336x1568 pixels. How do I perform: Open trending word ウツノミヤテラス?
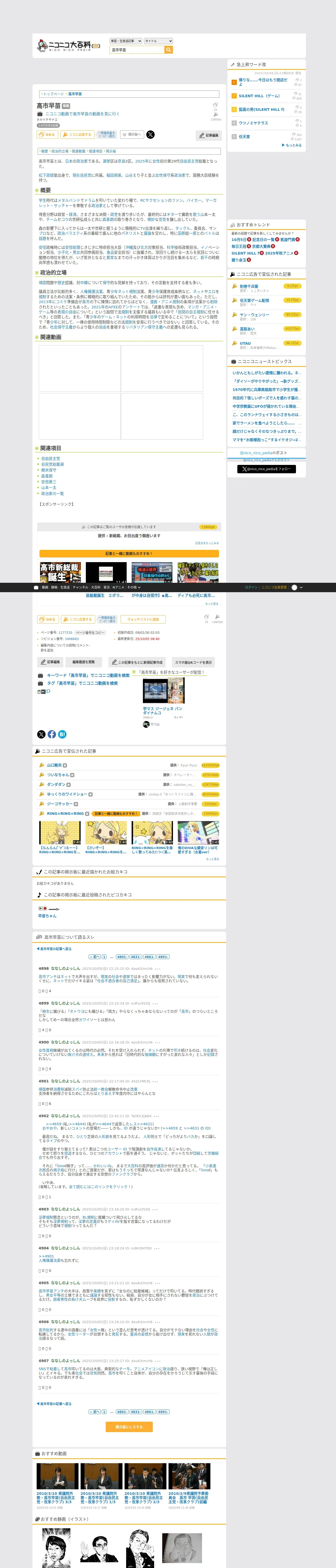coord(253,123)
